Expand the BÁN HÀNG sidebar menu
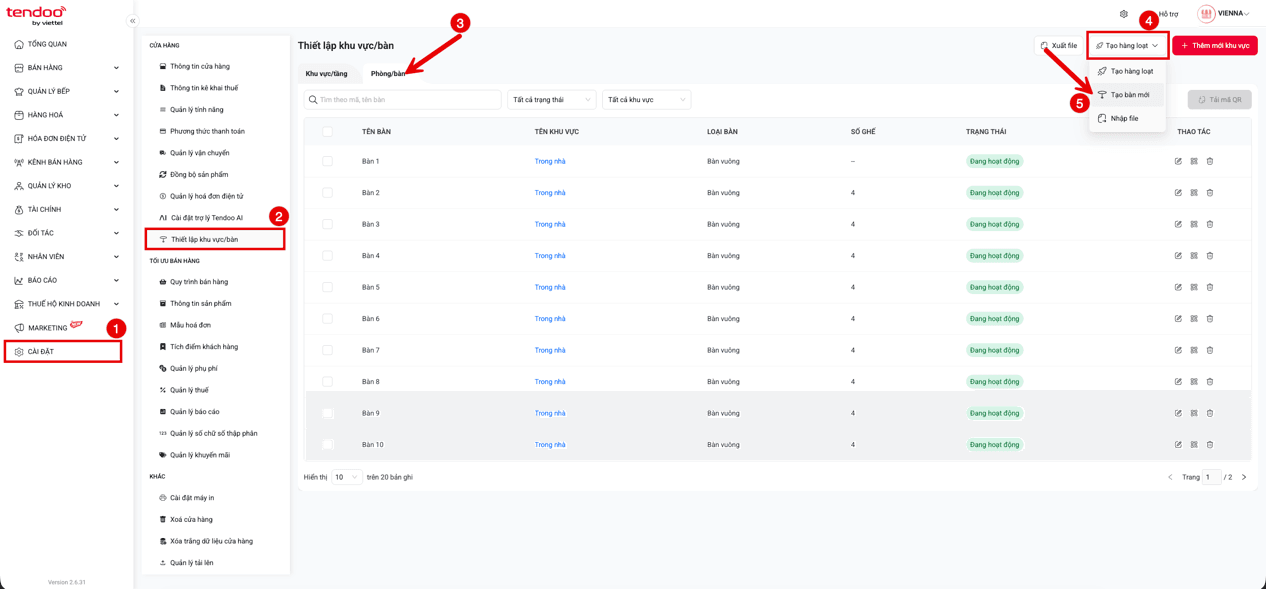 point(67,68)
